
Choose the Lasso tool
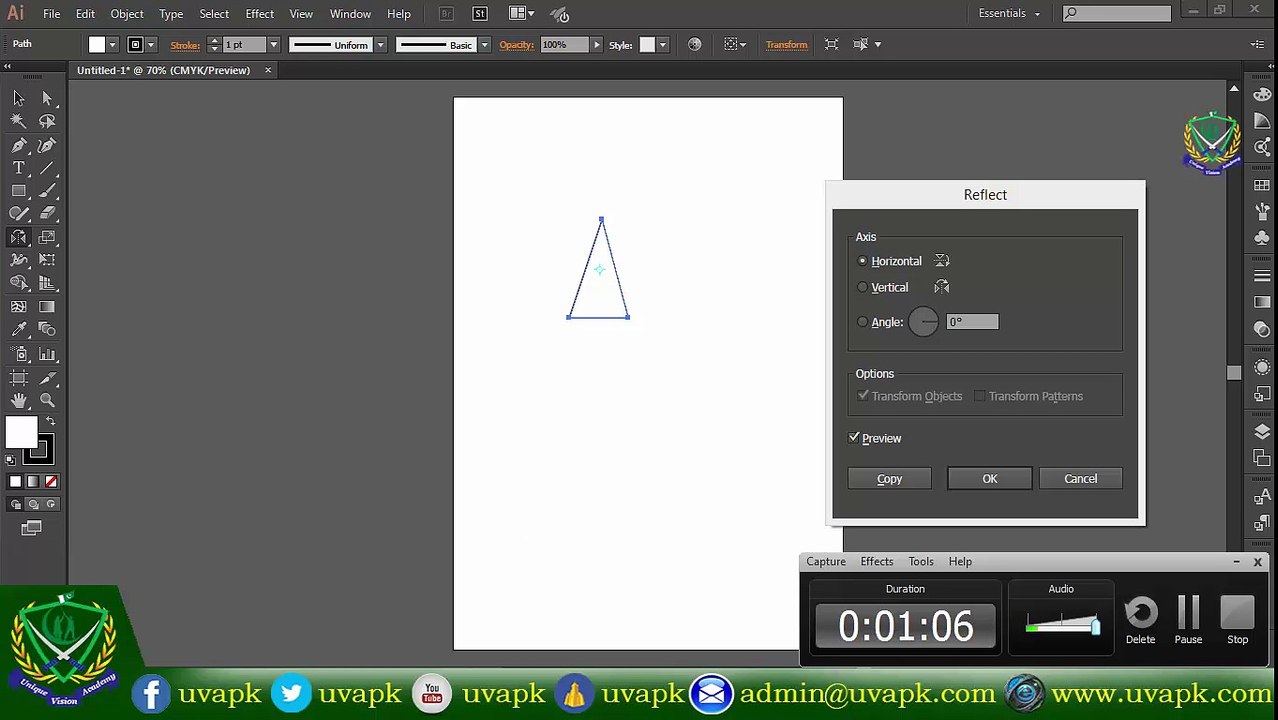coord(47,121)
